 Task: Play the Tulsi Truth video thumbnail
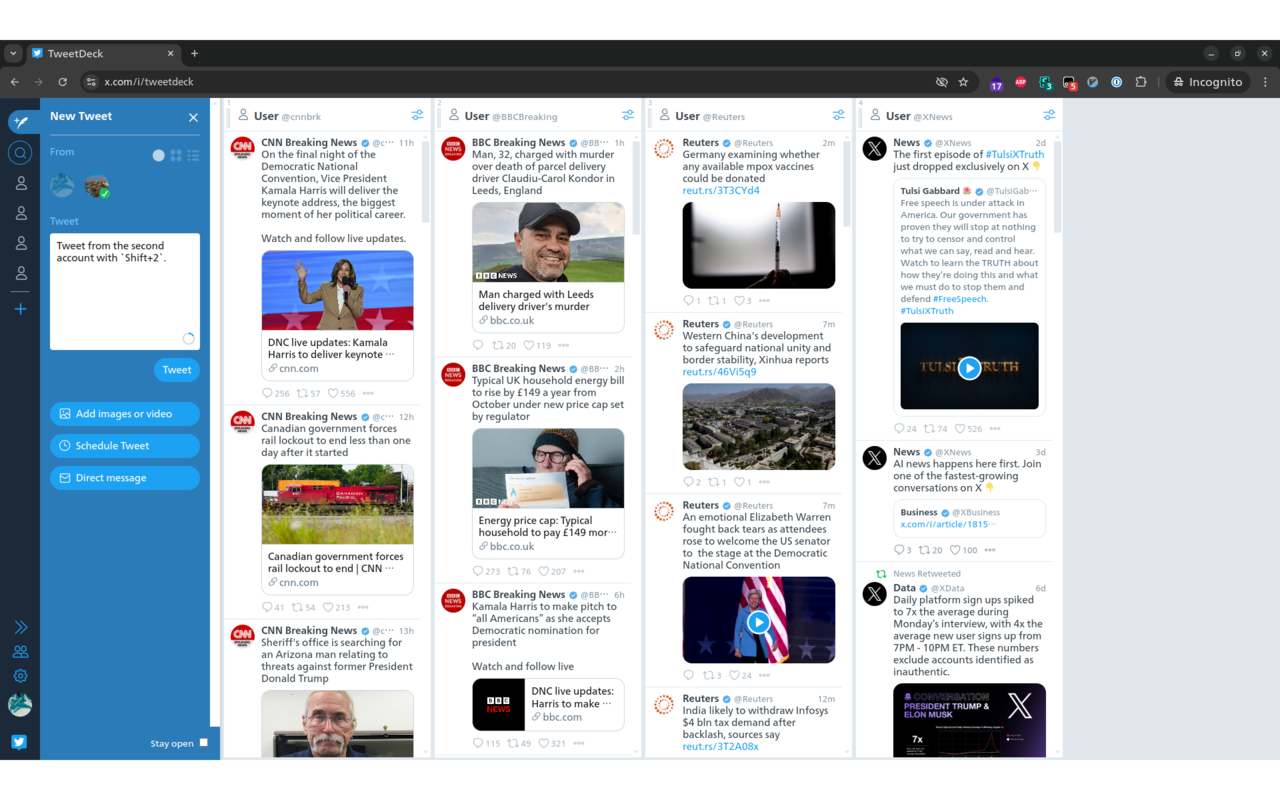coord(969,367)
